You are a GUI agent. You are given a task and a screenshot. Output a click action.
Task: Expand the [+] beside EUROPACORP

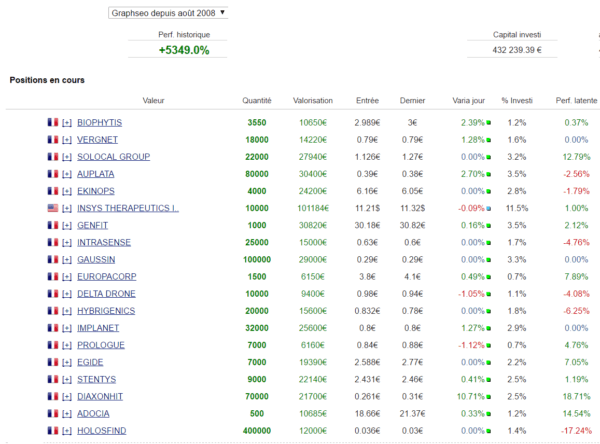pos(67,277)
